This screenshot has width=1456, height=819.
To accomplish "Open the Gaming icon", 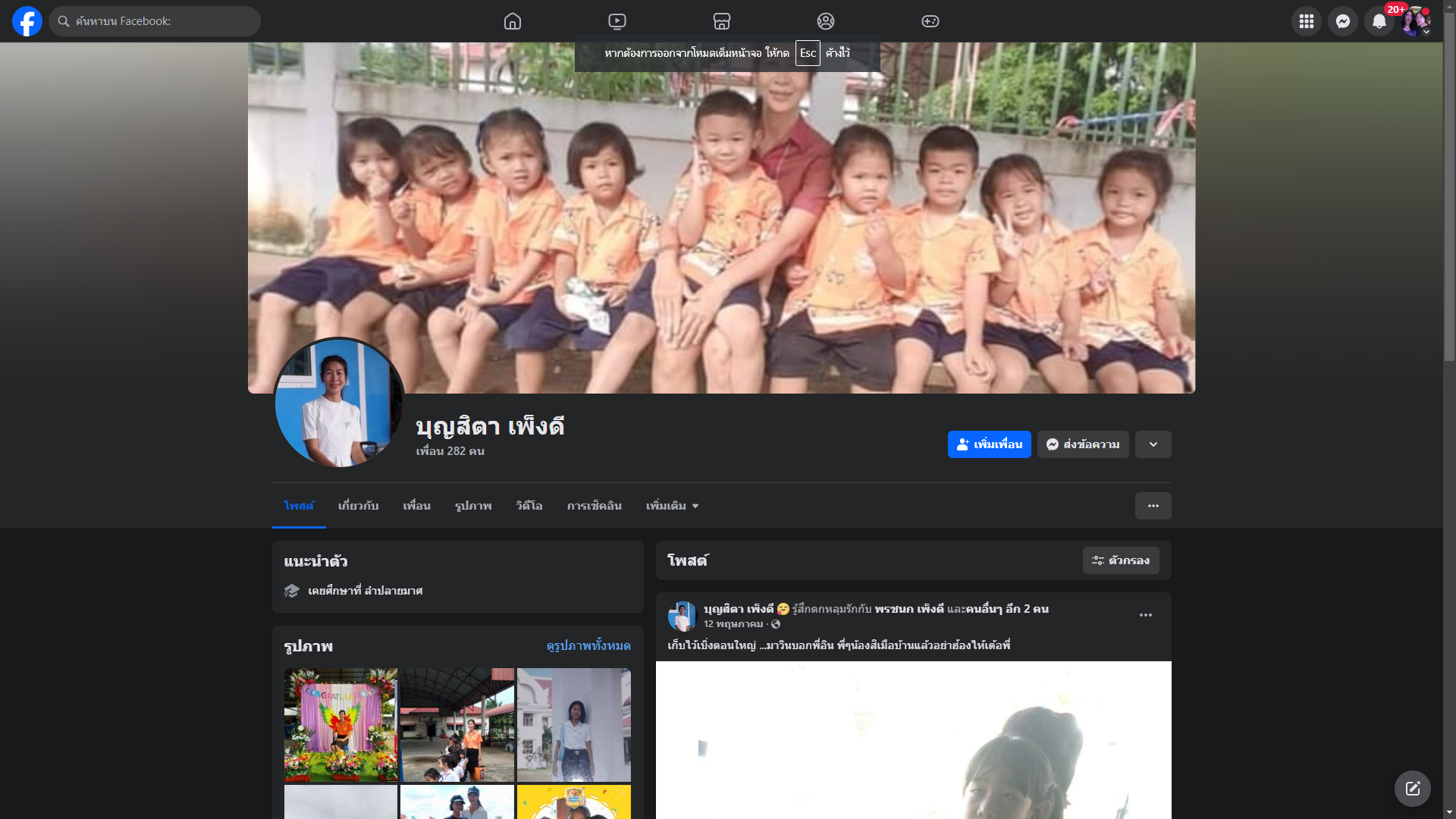I will [930, 21].
